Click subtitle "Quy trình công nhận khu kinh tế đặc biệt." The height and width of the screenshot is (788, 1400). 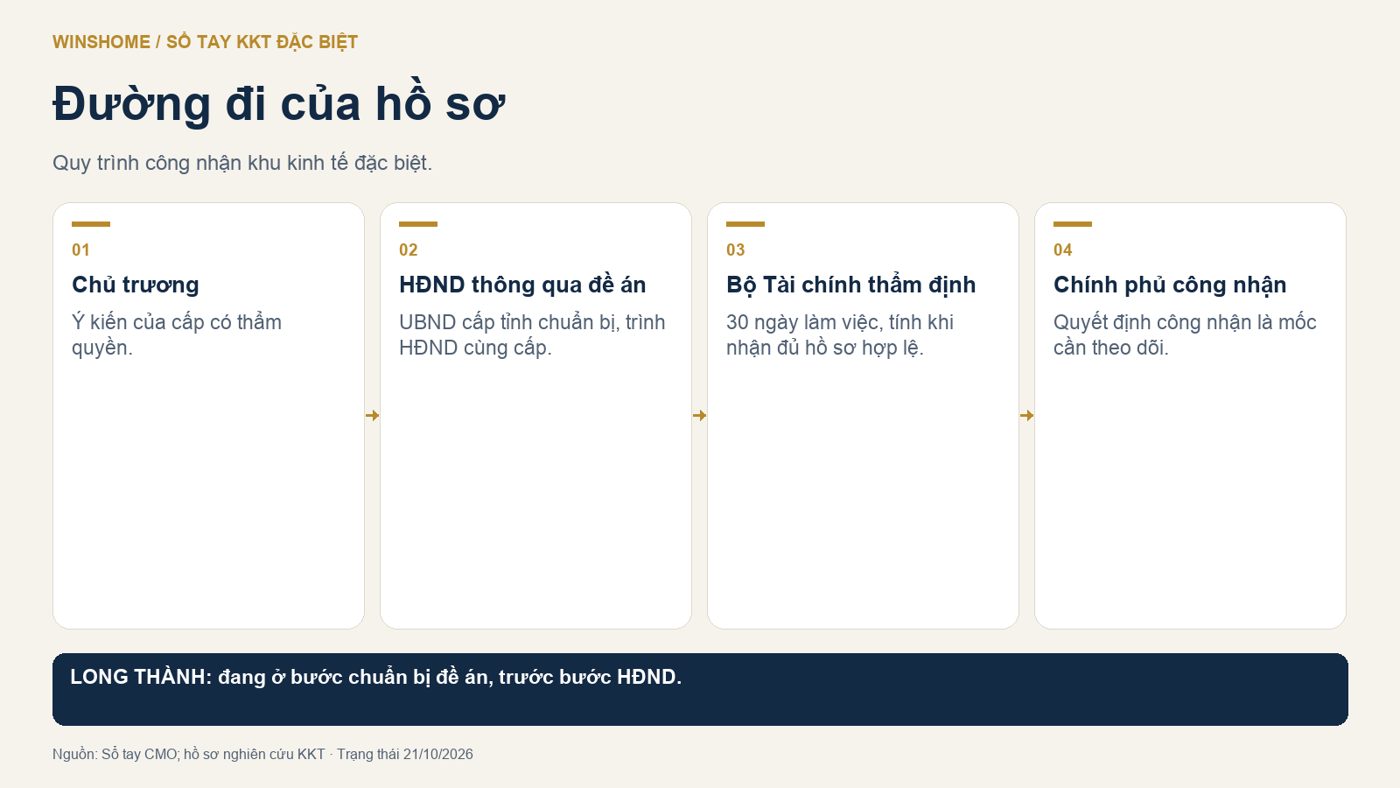242,163
